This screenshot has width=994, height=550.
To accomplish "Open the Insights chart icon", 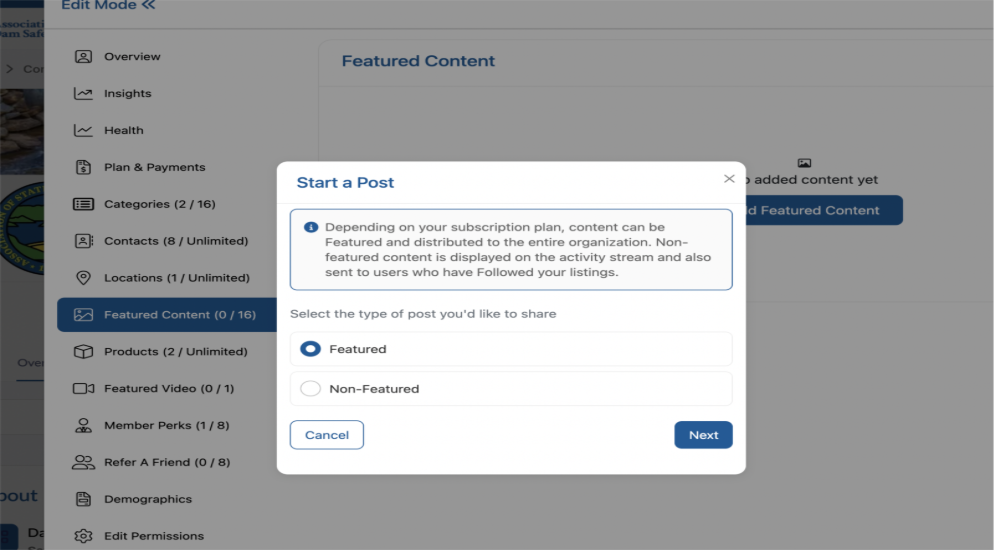I will tap(84, 94).
